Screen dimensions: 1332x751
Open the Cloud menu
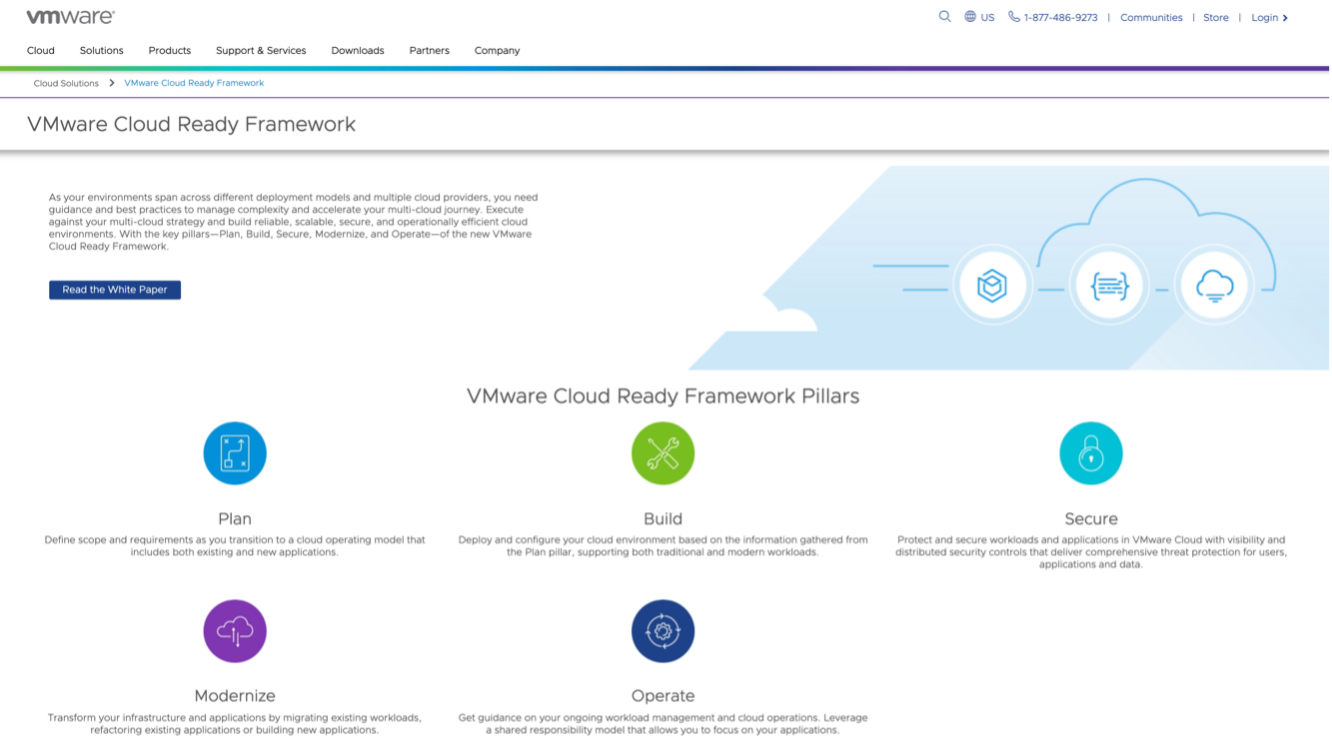[41, 50]
